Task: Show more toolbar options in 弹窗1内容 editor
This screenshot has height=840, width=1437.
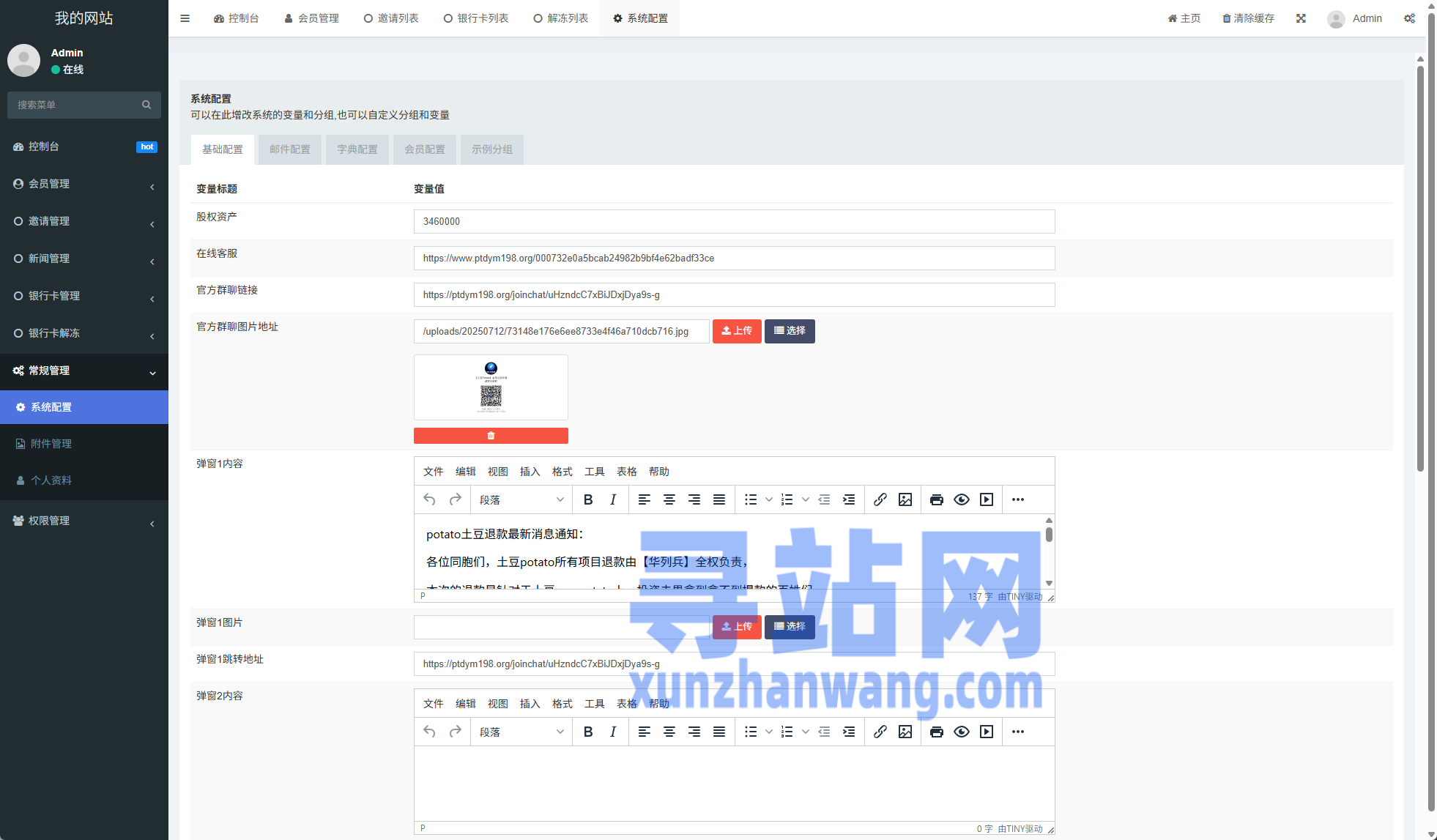Action: (1018, 499)
